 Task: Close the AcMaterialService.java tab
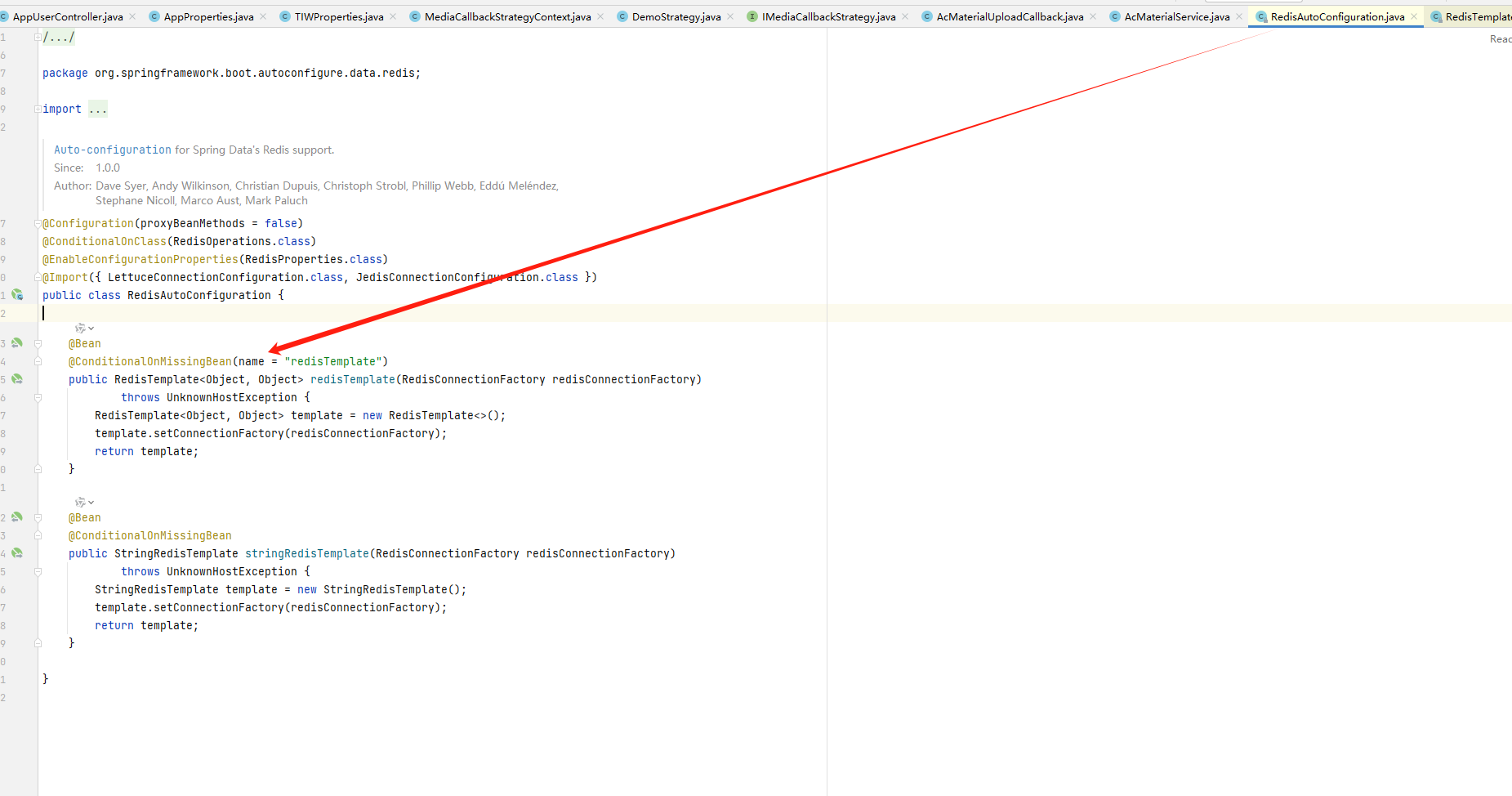coord(1239,16)
